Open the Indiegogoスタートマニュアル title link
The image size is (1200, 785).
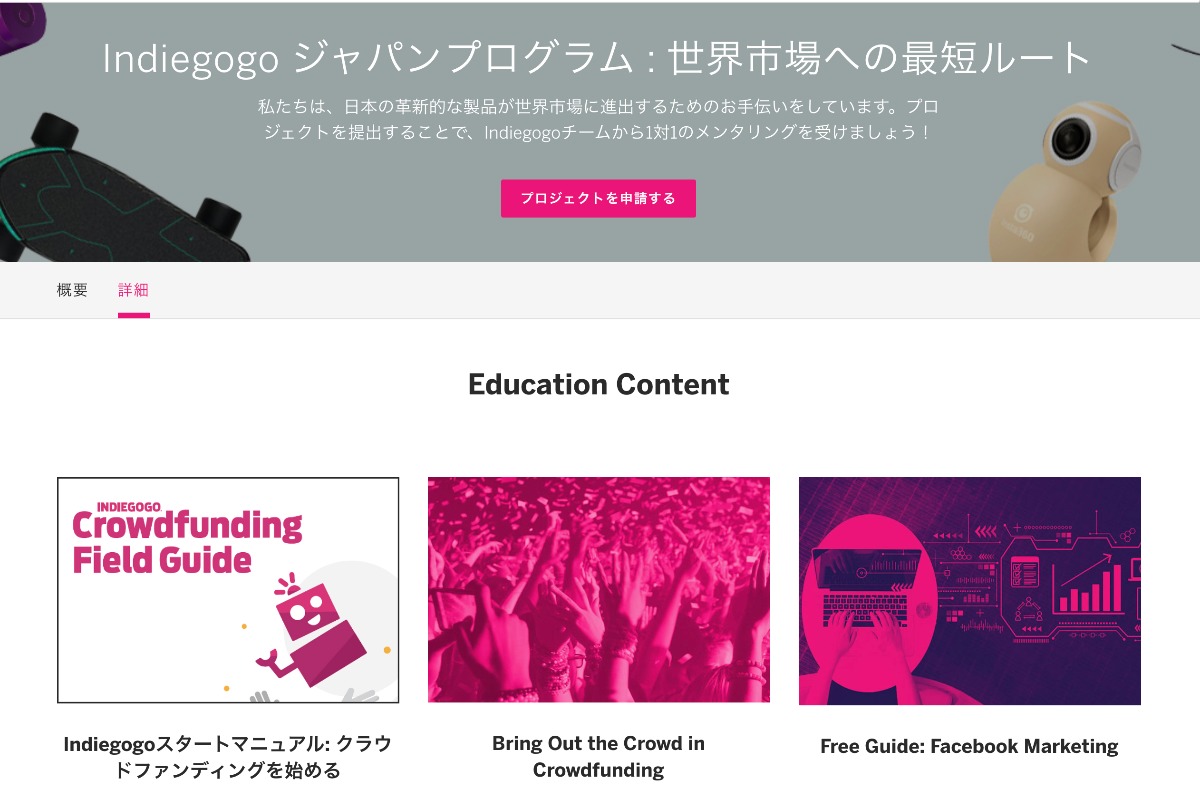point(228,757)
